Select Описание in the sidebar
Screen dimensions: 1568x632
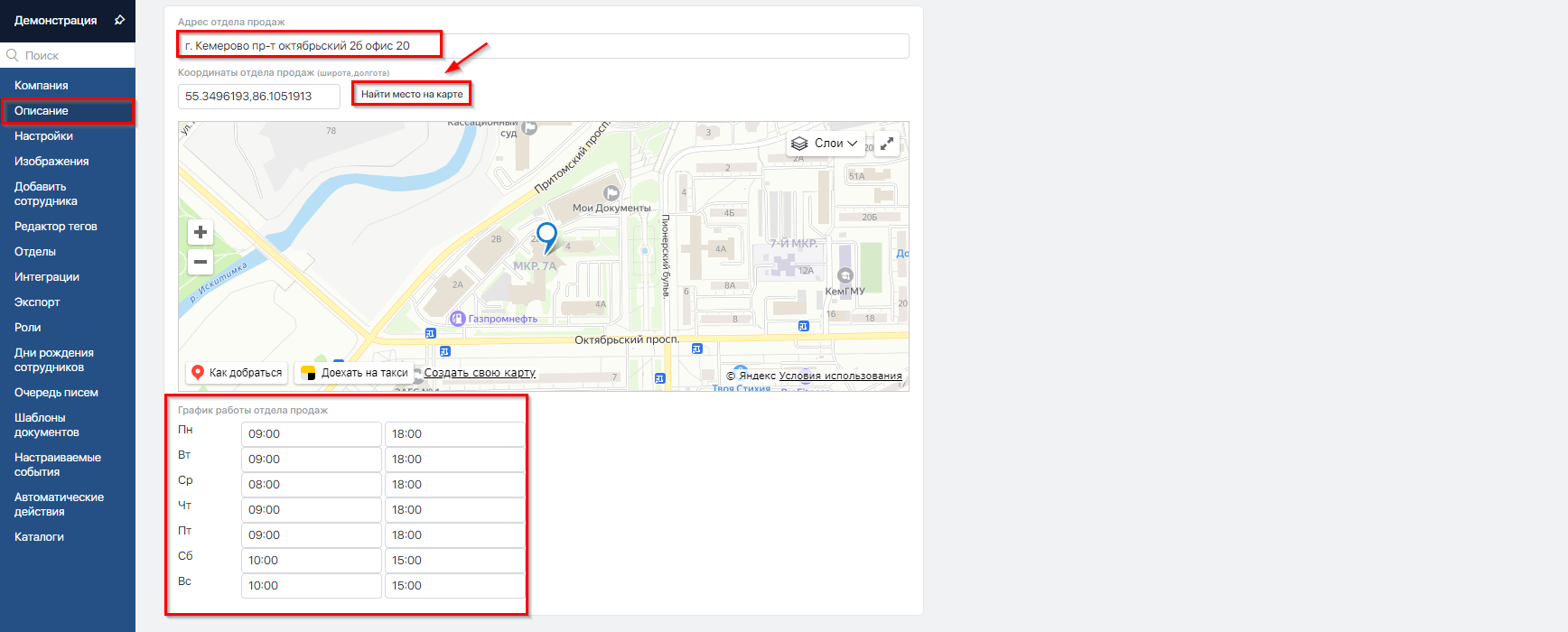42,111
